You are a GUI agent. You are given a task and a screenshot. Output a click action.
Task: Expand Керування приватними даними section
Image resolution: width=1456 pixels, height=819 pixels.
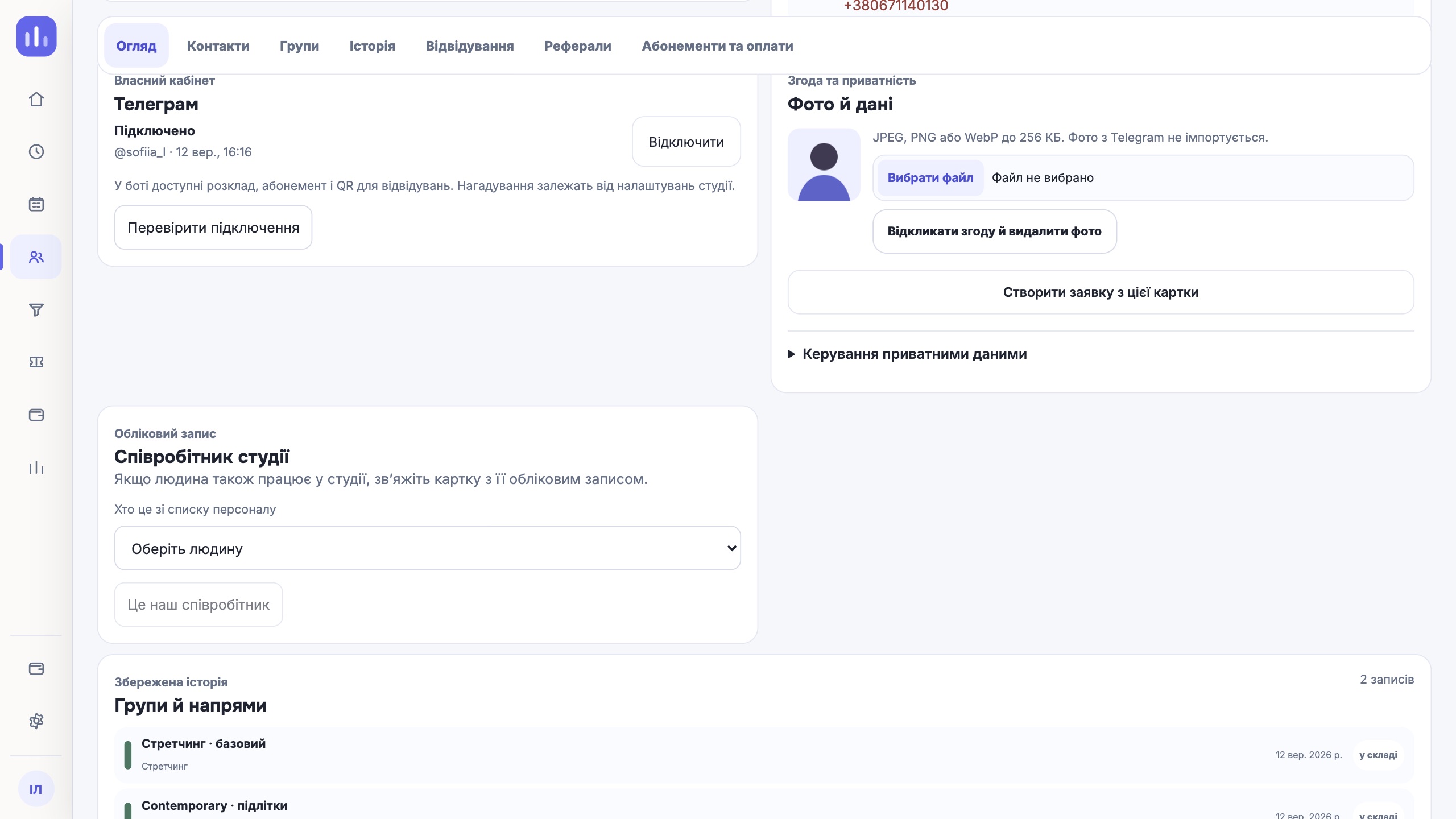(908, 354)
